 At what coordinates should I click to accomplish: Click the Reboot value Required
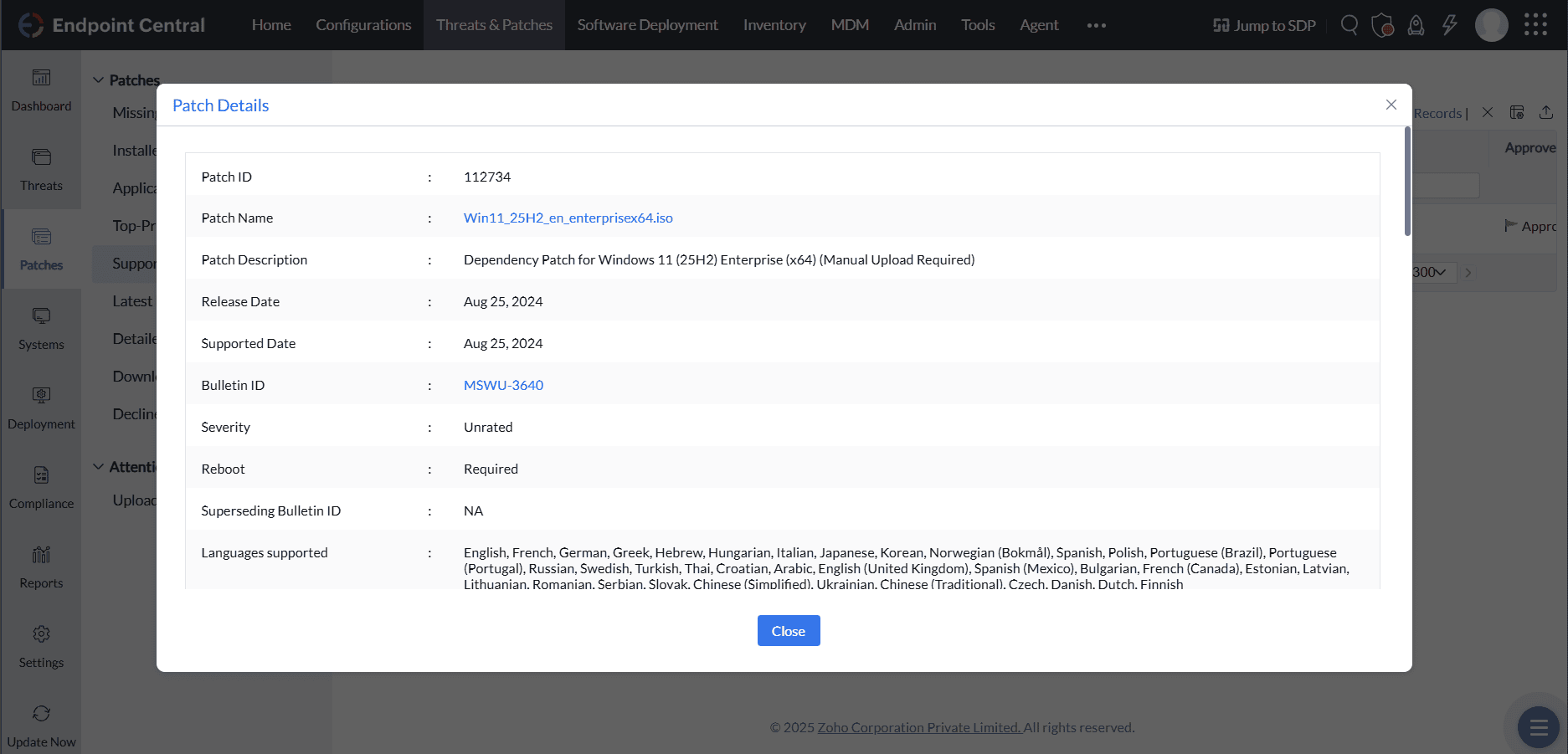pos(491,469)
